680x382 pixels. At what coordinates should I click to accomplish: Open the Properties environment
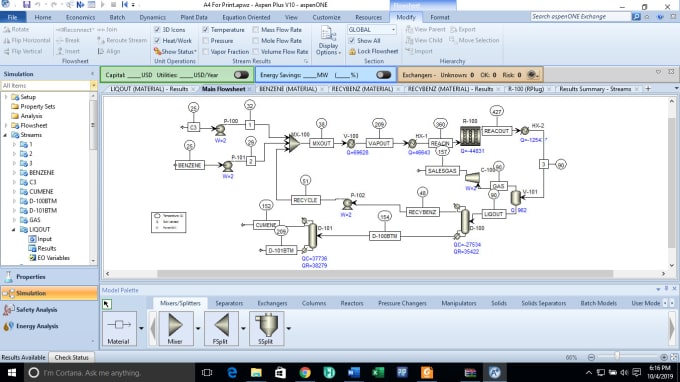click(x=49, y=277)
